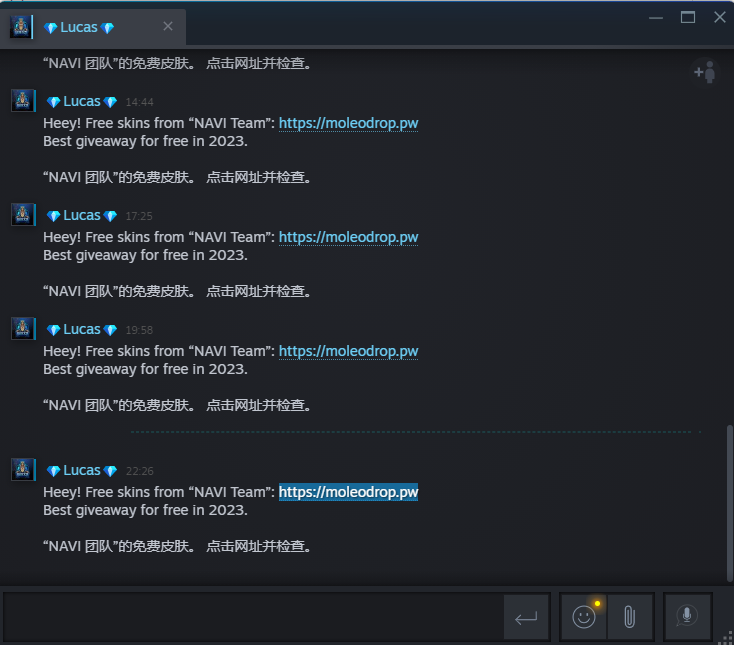734x645 pixels.
Task: Click the 19:58 timestamp
Action: coord(139,330)
